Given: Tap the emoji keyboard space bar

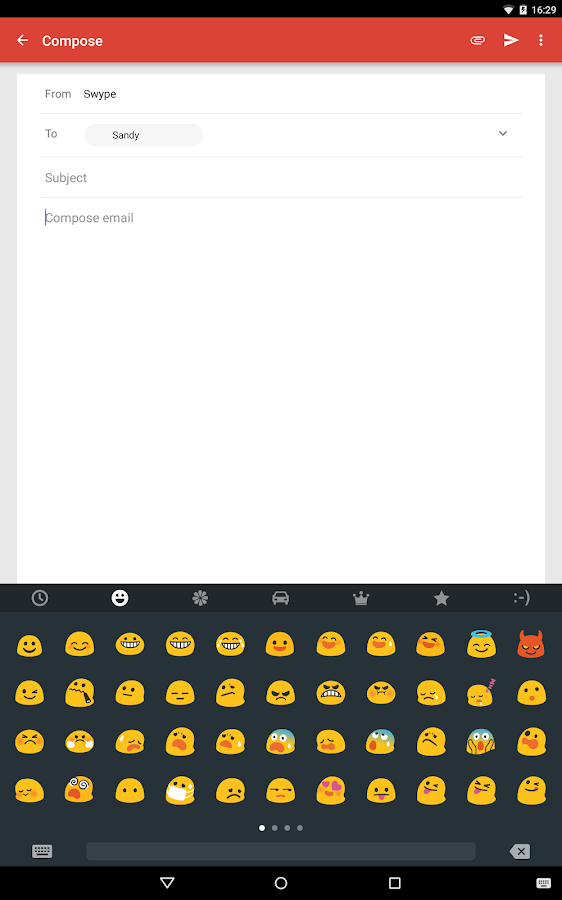Looking at the screenshot, I should (x=281, y=851).
